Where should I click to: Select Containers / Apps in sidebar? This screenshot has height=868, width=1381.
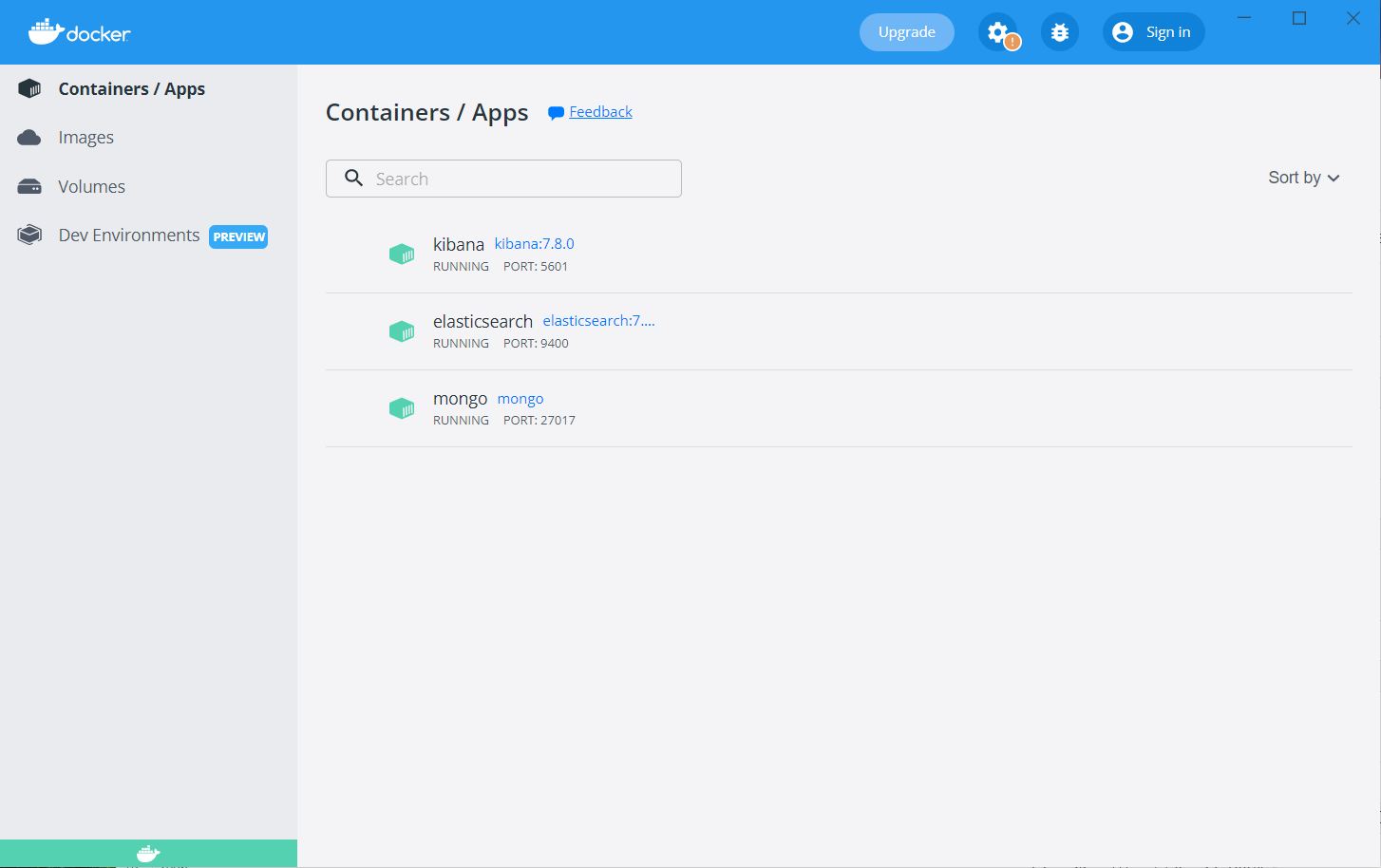click(x=131, y=89)
